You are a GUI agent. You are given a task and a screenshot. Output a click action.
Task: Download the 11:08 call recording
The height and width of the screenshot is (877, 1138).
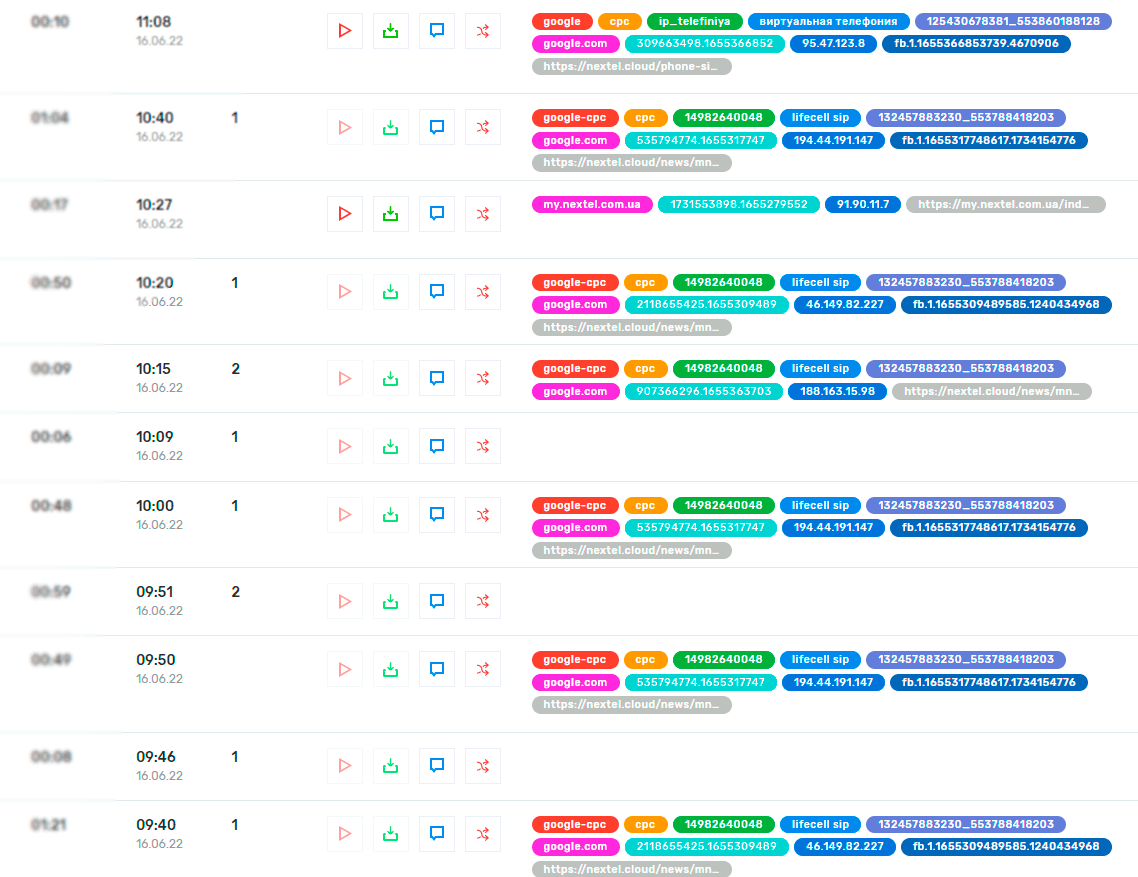pyautogui.click(x=390, y=31)
